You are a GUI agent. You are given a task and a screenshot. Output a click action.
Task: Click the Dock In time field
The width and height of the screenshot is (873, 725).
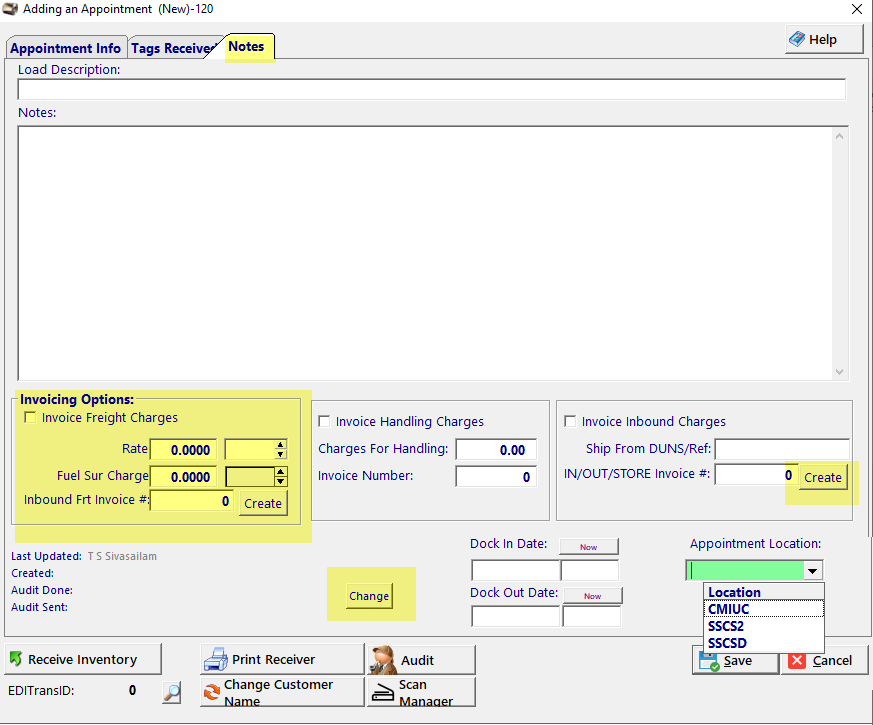click(x=590, y=570)
